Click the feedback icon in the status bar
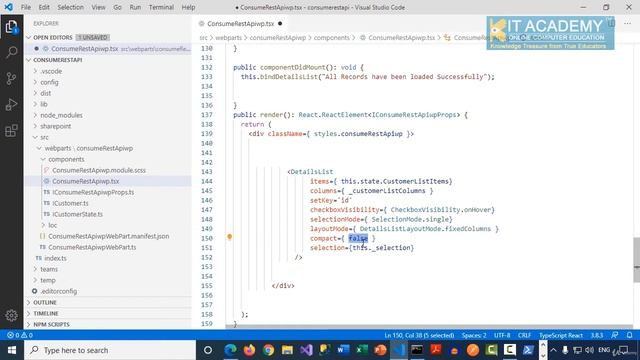The image size is (640, 360). click(x=615, y=335)
